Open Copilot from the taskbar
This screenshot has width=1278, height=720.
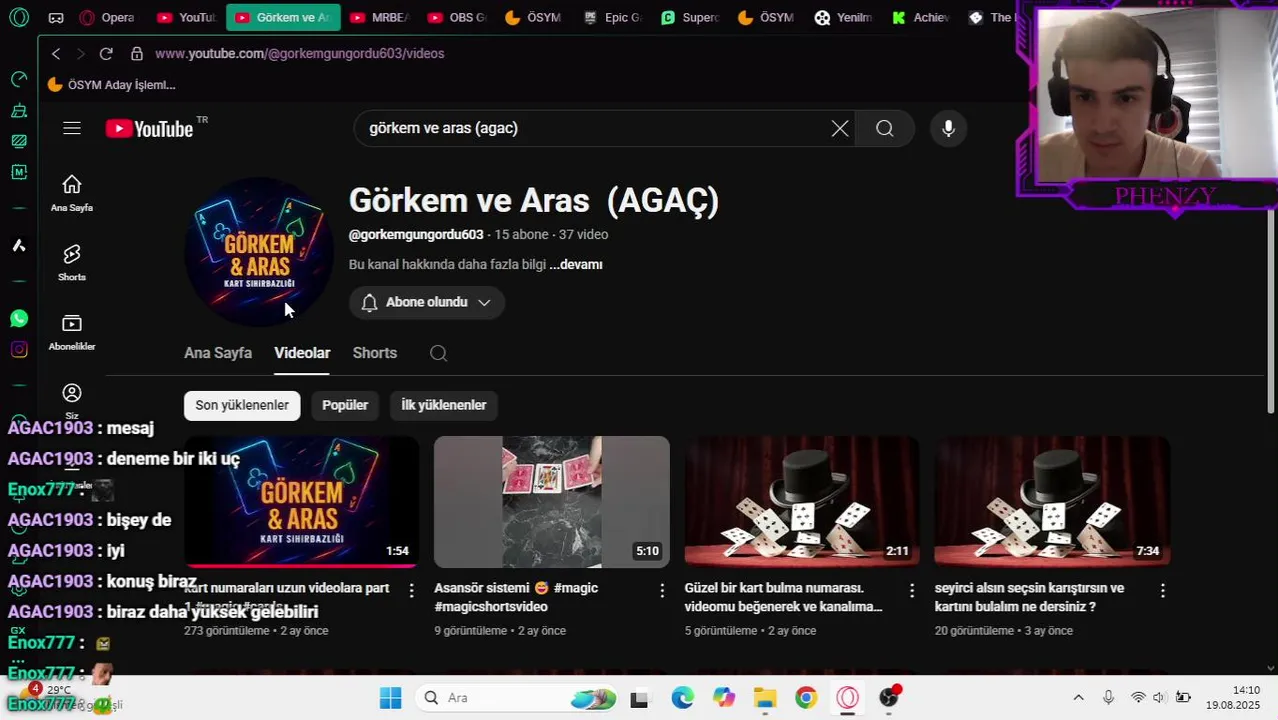pos(723,697)
